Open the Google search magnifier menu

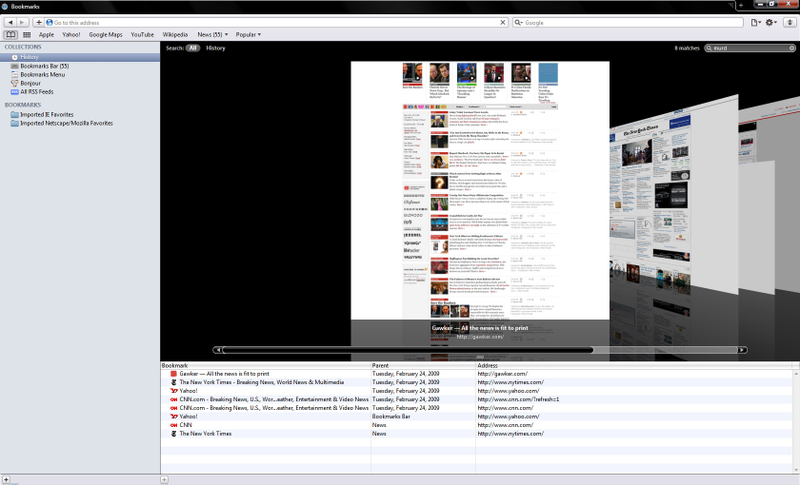pyautogui.click(x=518, y=22)
